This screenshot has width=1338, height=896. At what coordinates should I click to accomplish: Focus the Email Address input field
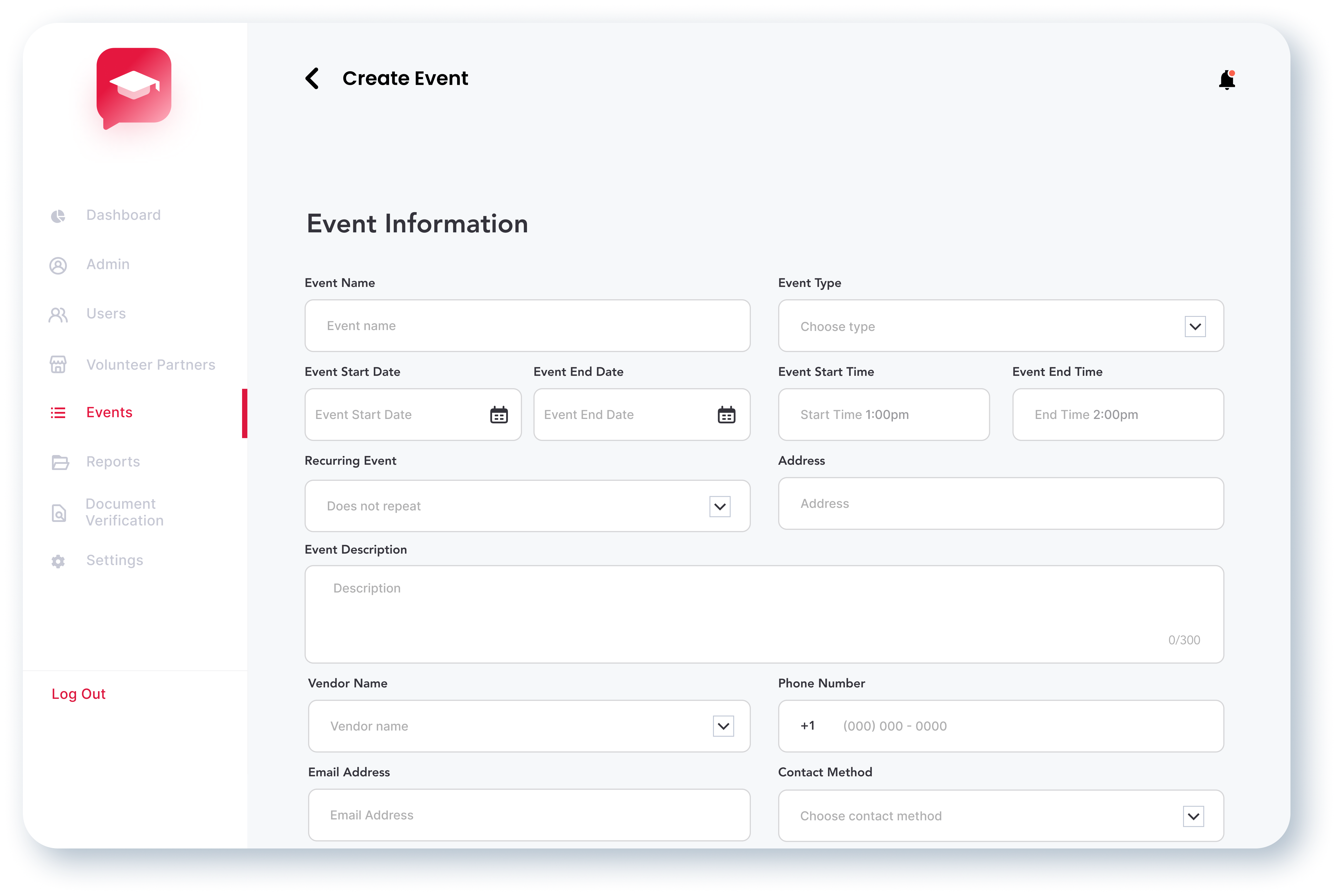[529, 815]
